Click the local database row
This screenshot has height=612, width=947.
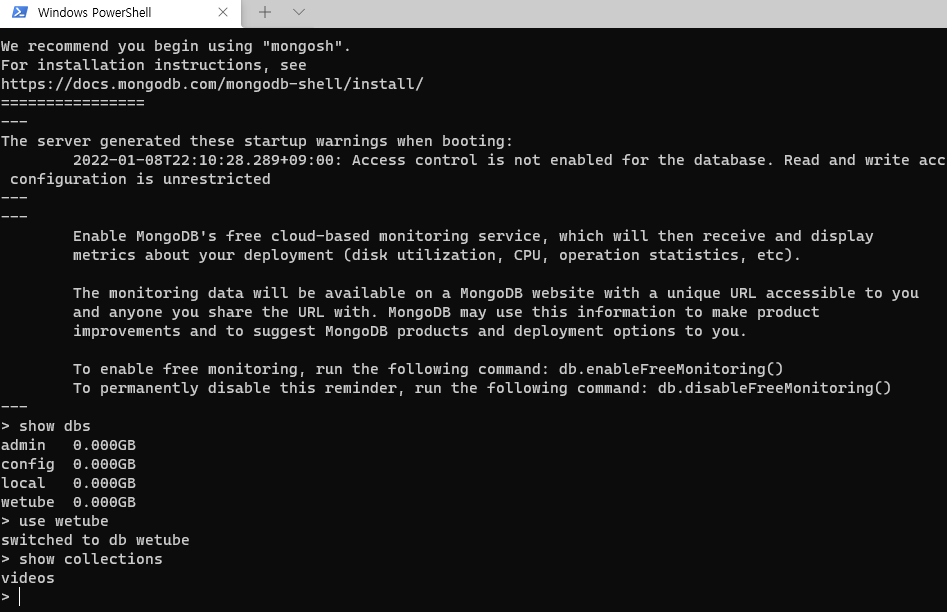(x=68, y=483)
